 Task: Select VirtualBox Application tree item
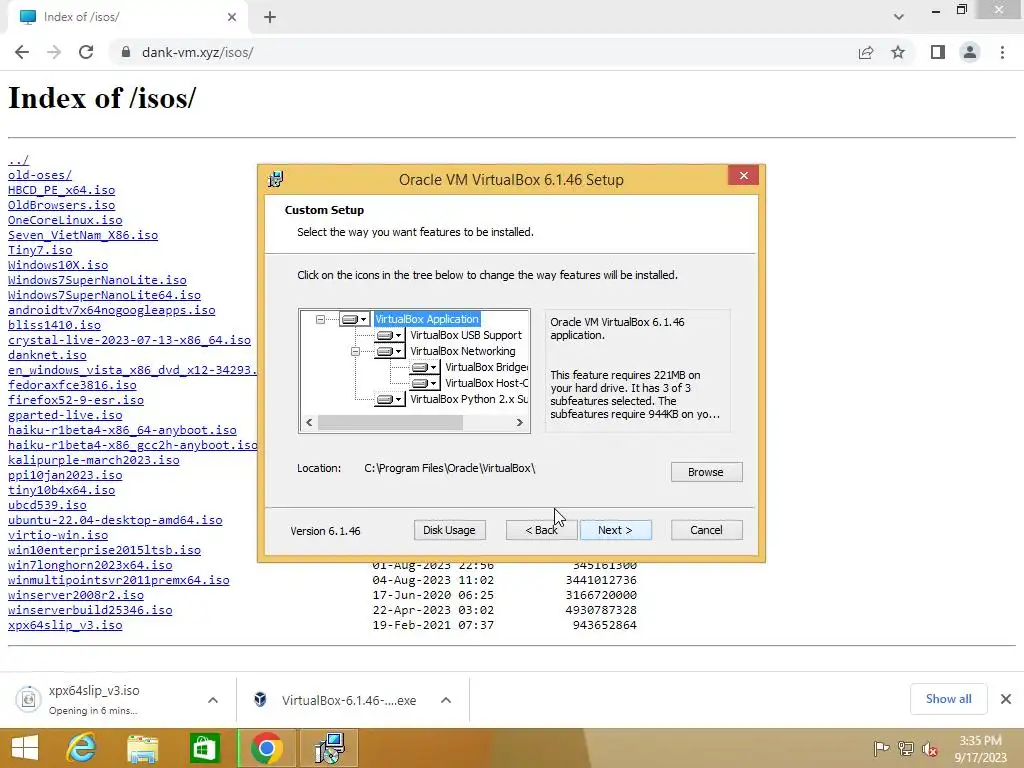tap(427, 319)
